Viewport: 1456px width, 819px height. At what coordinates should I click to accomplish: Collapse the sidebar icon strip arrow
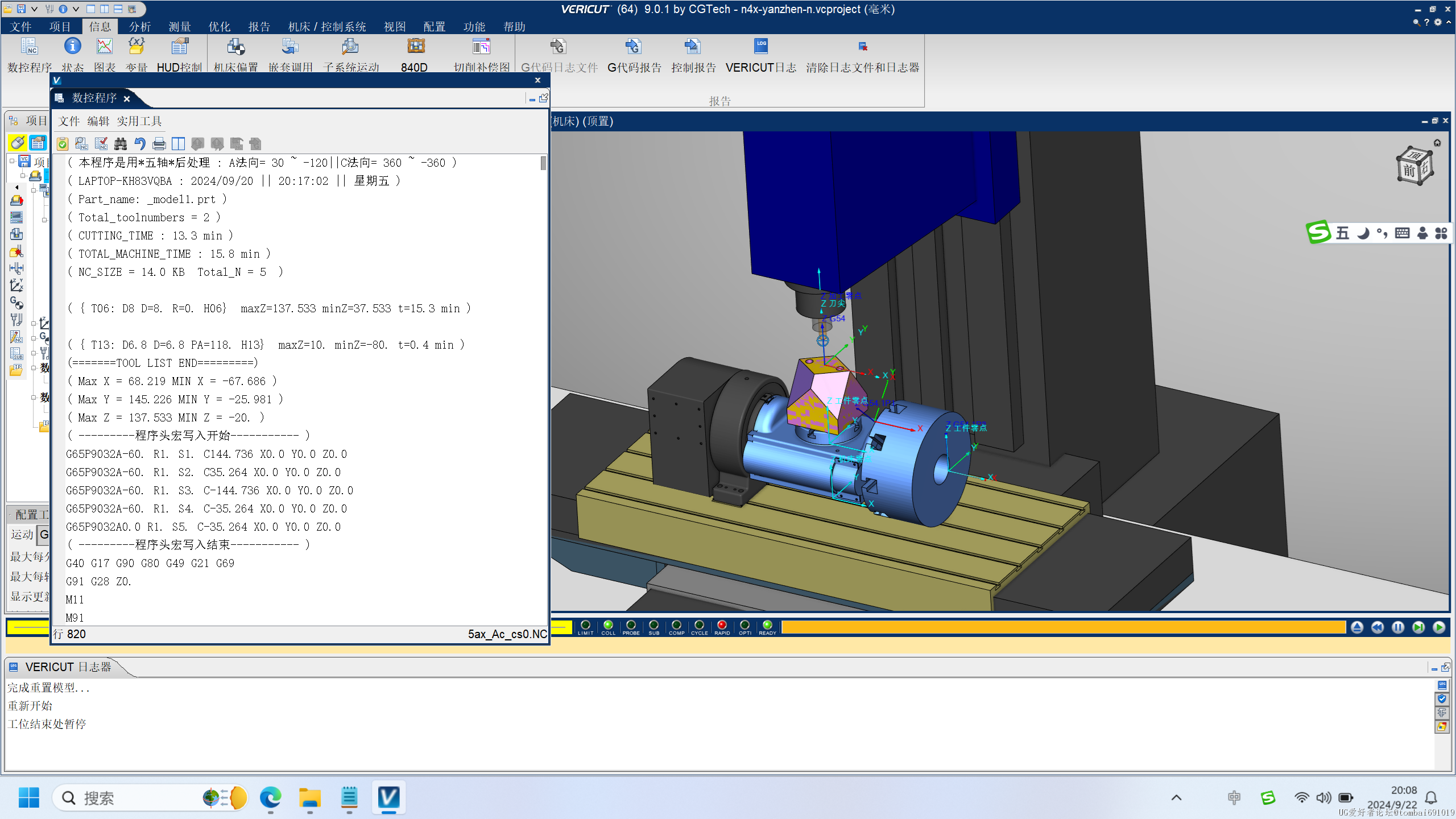tap(17, 187)
